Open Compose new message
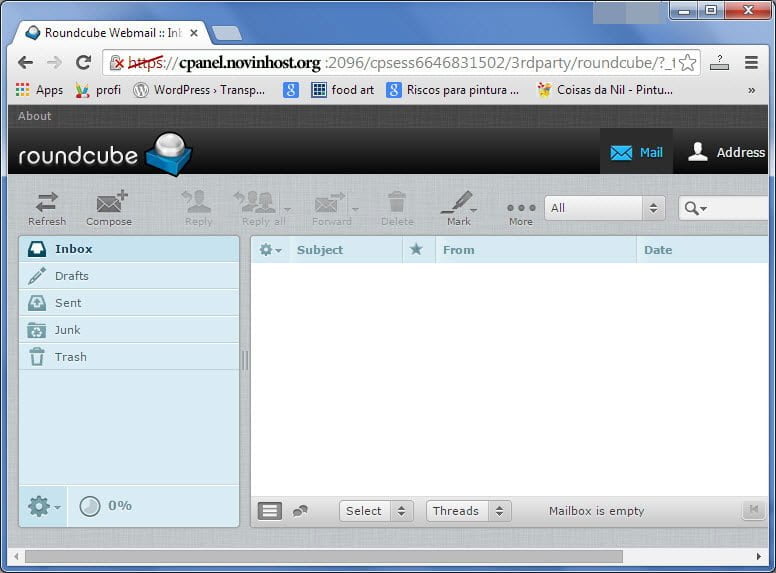The width and height of the screenshot is (776, 573). click(109, 209)
